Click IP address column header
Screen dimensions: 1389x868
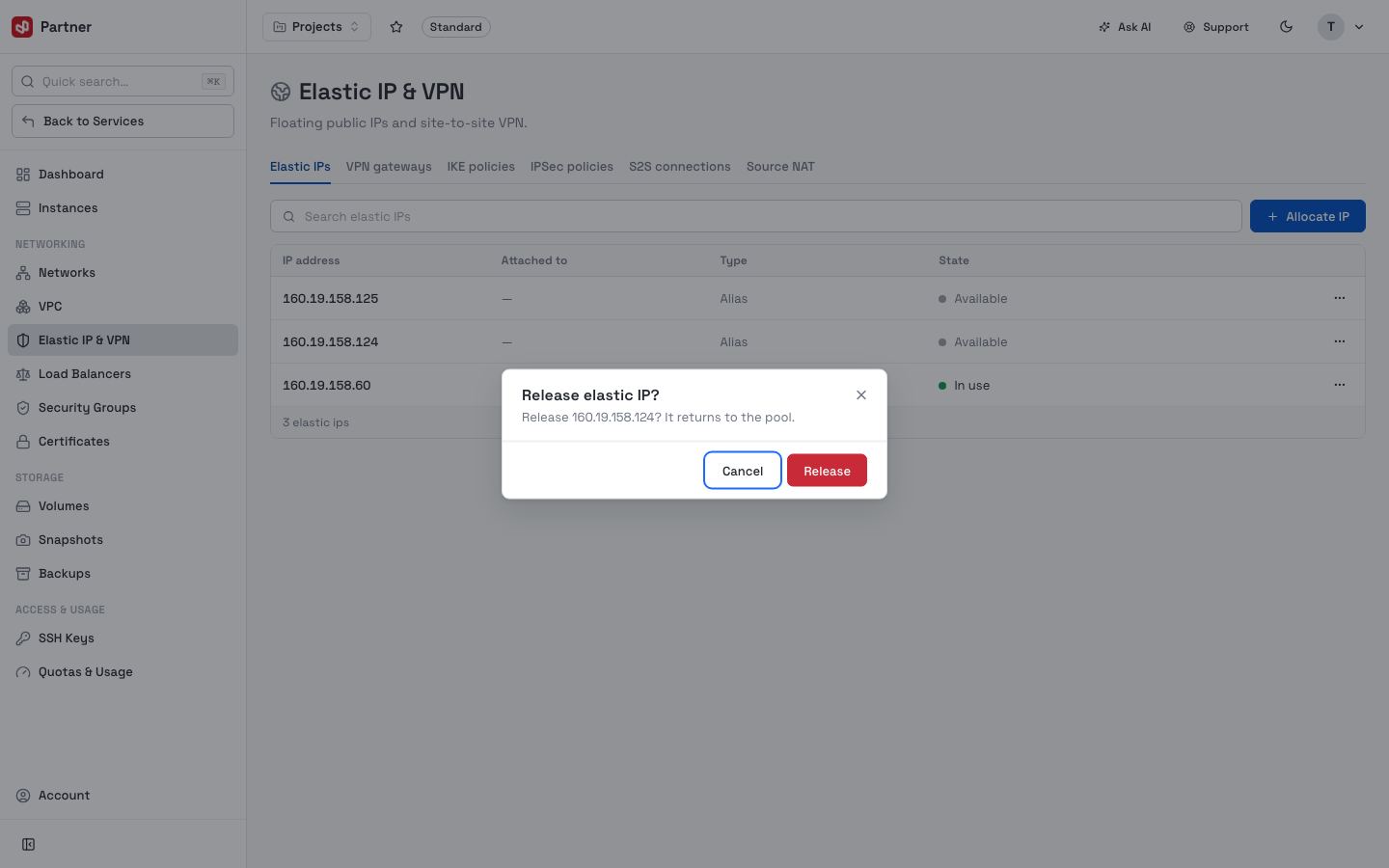(x=311, y=260)
